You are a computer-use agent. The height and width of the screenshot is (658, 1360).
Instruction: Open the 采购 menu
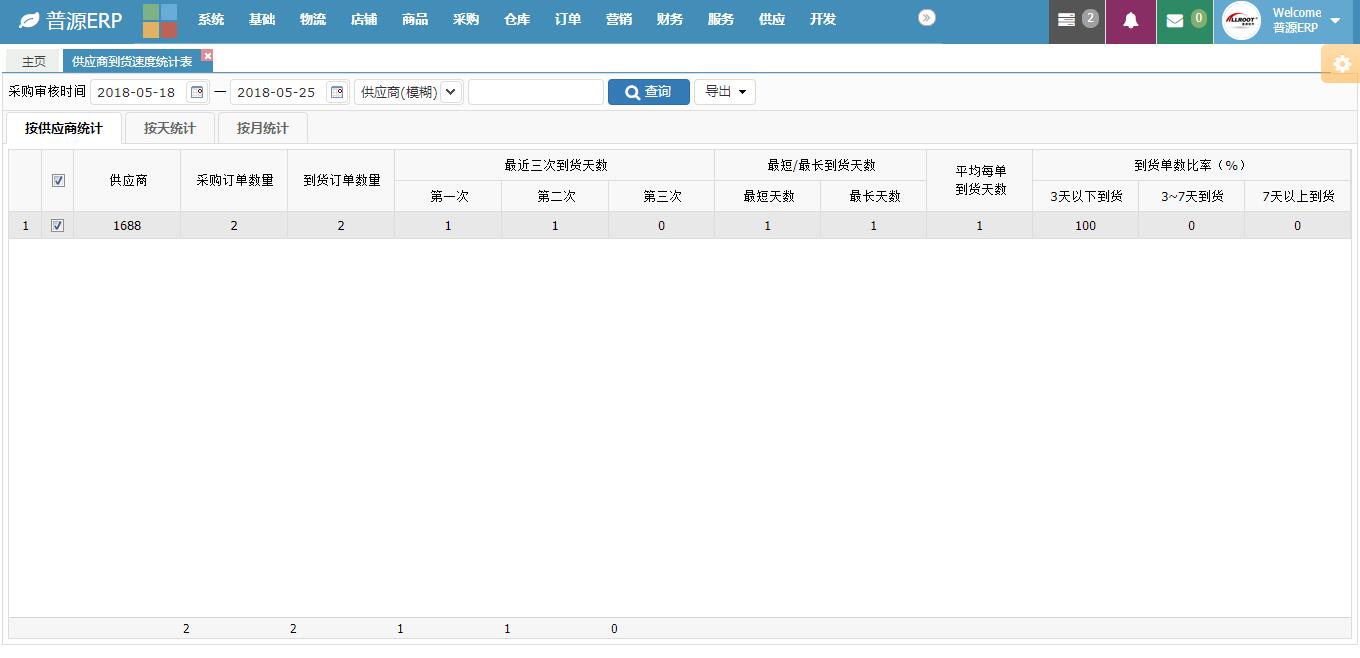(x=466, y=20)
